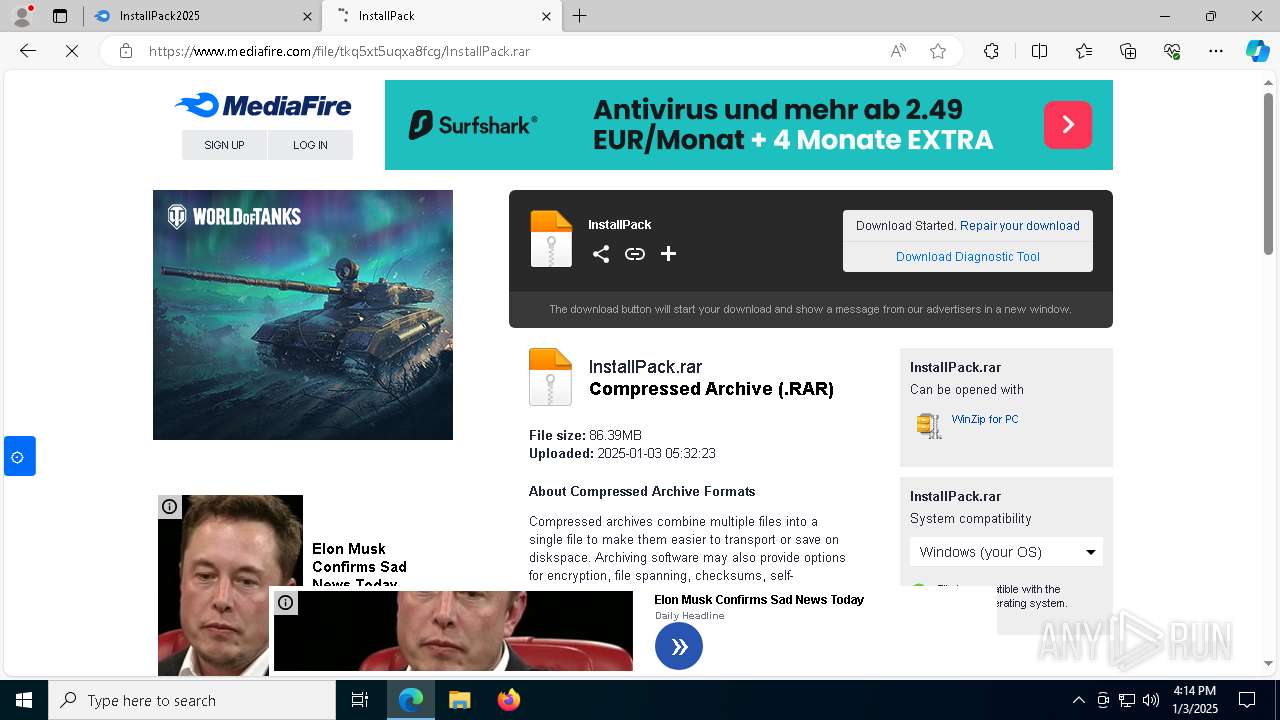Stop loading the page
This screenshot has width=1280, height=720.
pos(72,51)
